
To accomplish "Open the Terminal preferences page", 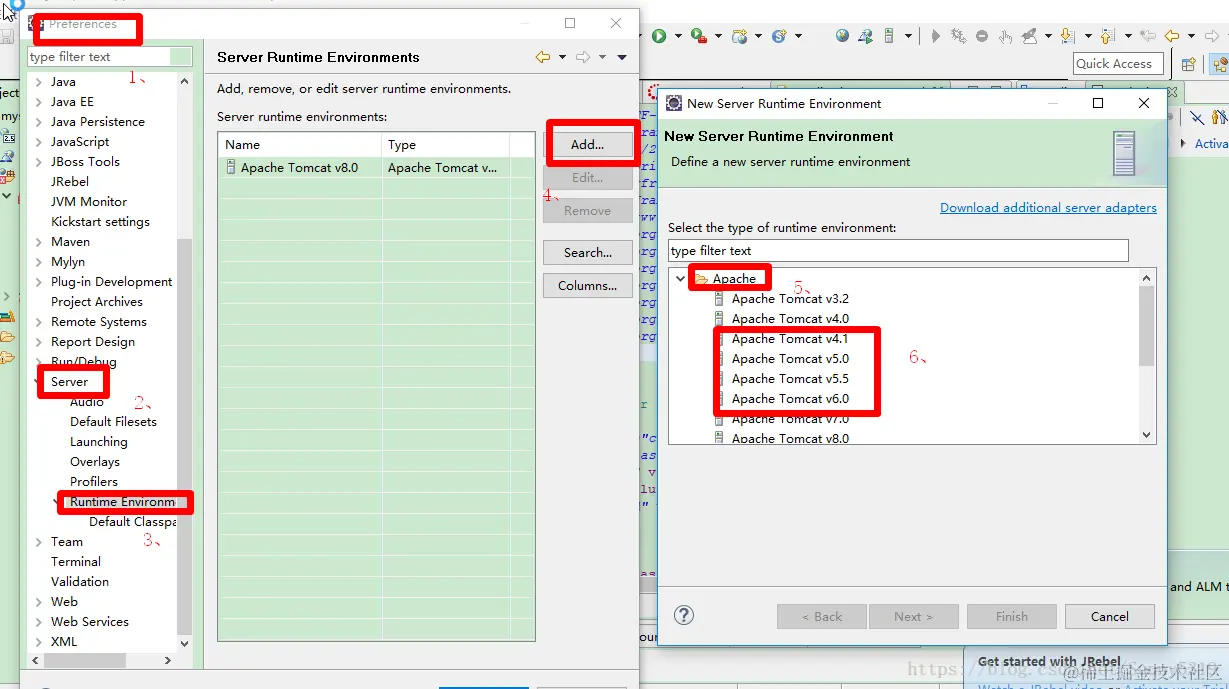I will pyautogui.click(x=76, y=562).
